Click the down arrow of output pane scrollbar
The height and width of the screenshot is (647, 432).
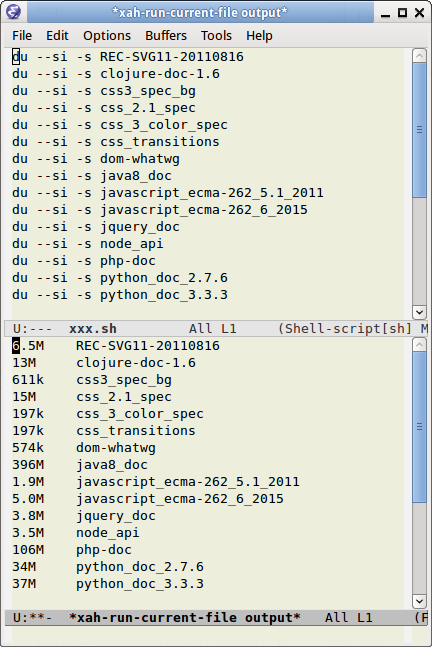click(x=419, y=601)
